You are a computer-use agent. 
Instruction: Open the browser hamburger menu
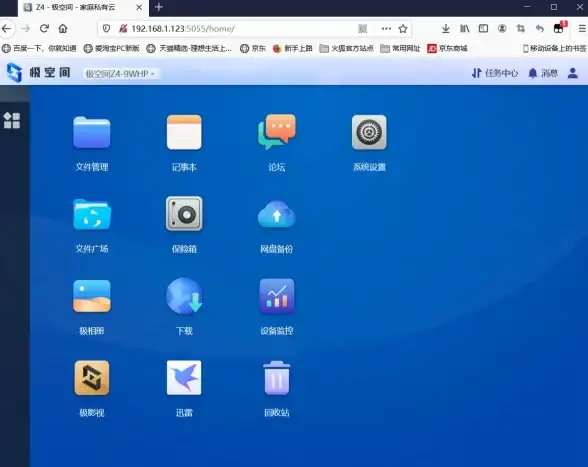click(582, 29)
